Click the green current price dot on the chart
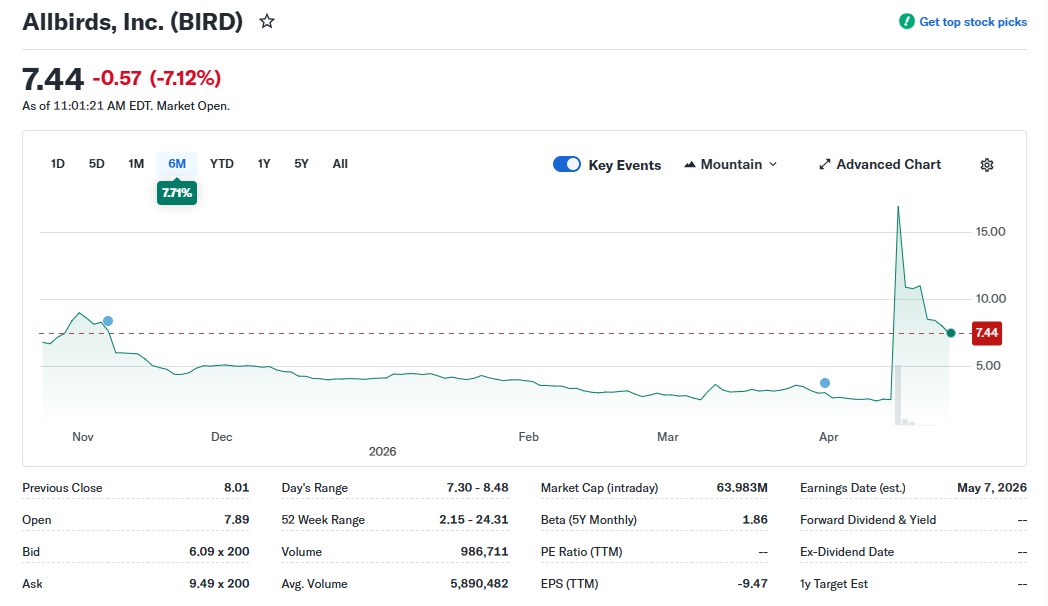1048x606 pixels. point(950,332)
